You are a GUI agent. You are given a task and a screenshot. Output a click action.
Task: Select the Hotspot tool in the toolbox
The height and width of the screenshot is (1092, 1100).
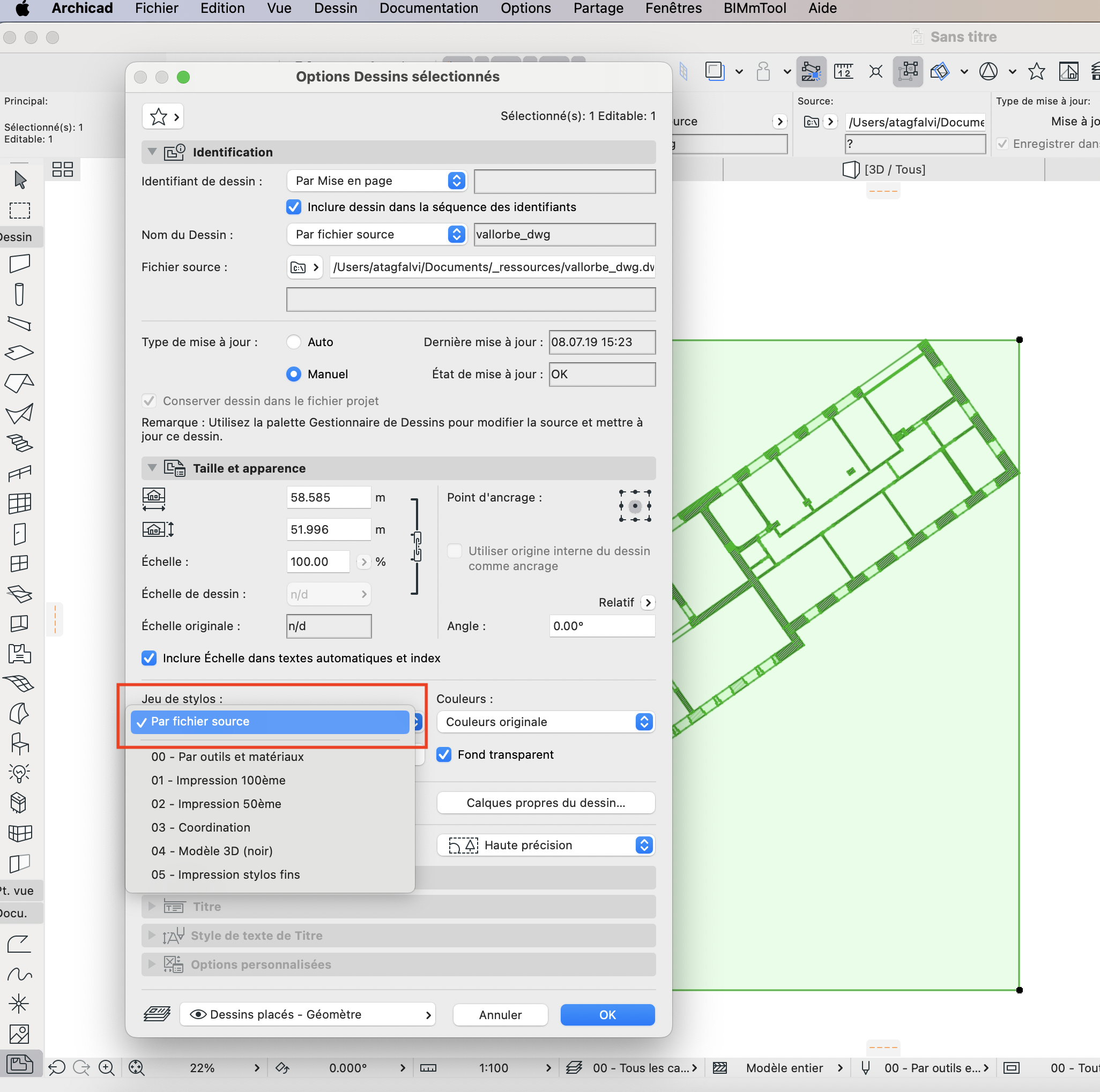coord(20,1004)
